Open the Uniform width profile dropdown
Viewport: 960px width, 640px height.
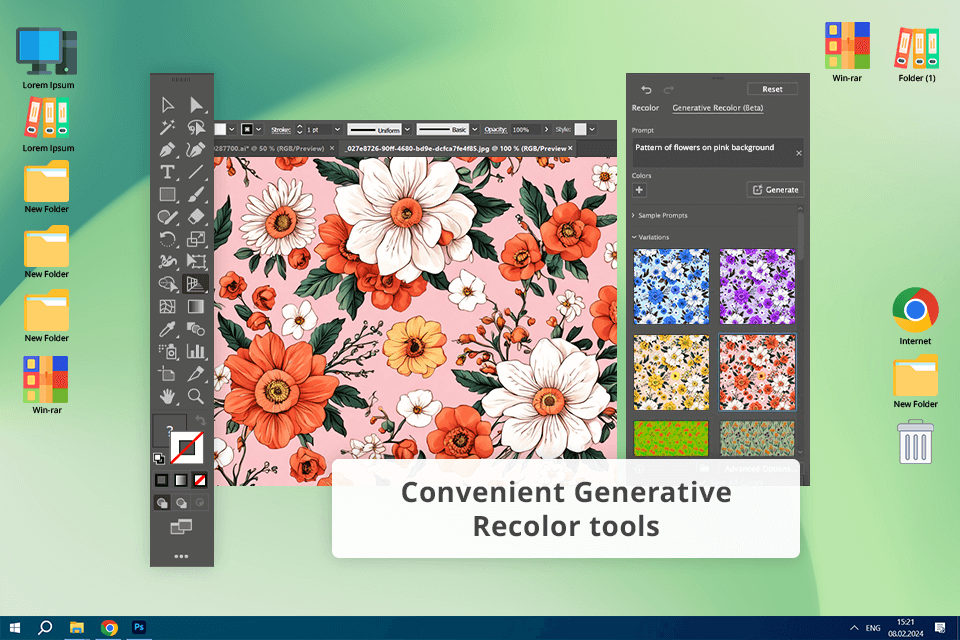[407, 130]
